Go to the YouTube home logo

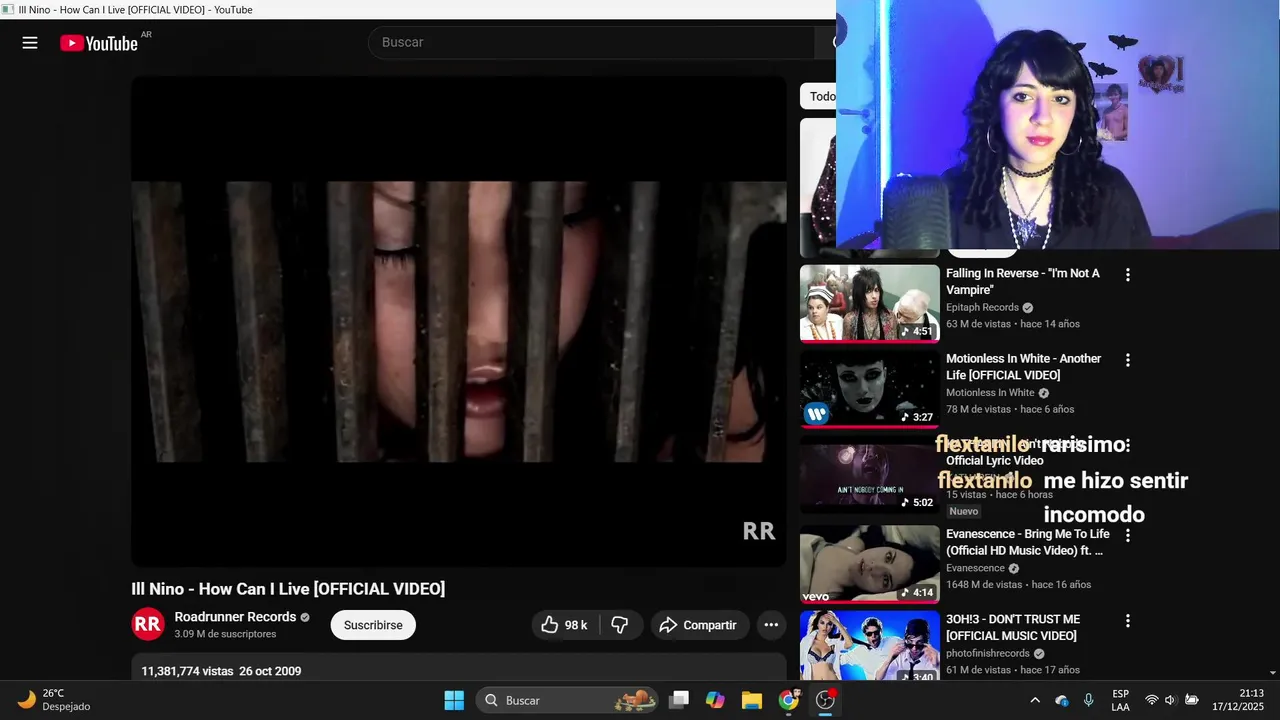click(99, 43)
